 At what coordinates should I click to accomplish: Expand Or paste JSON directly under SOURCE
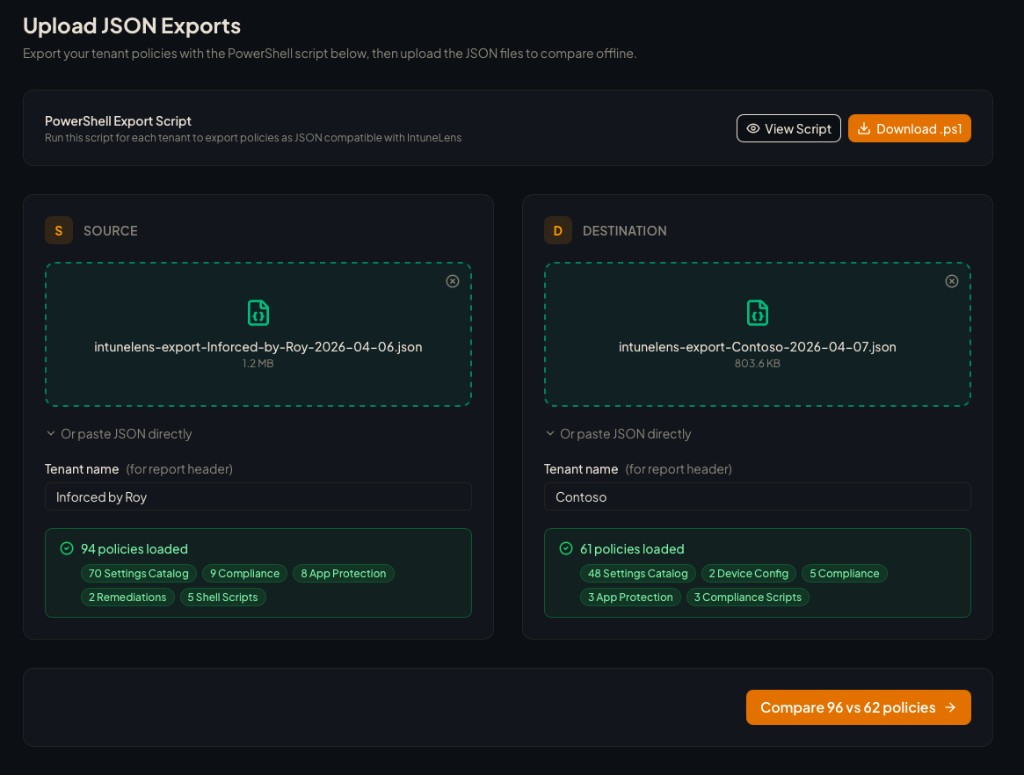click(x=117, y=434)
